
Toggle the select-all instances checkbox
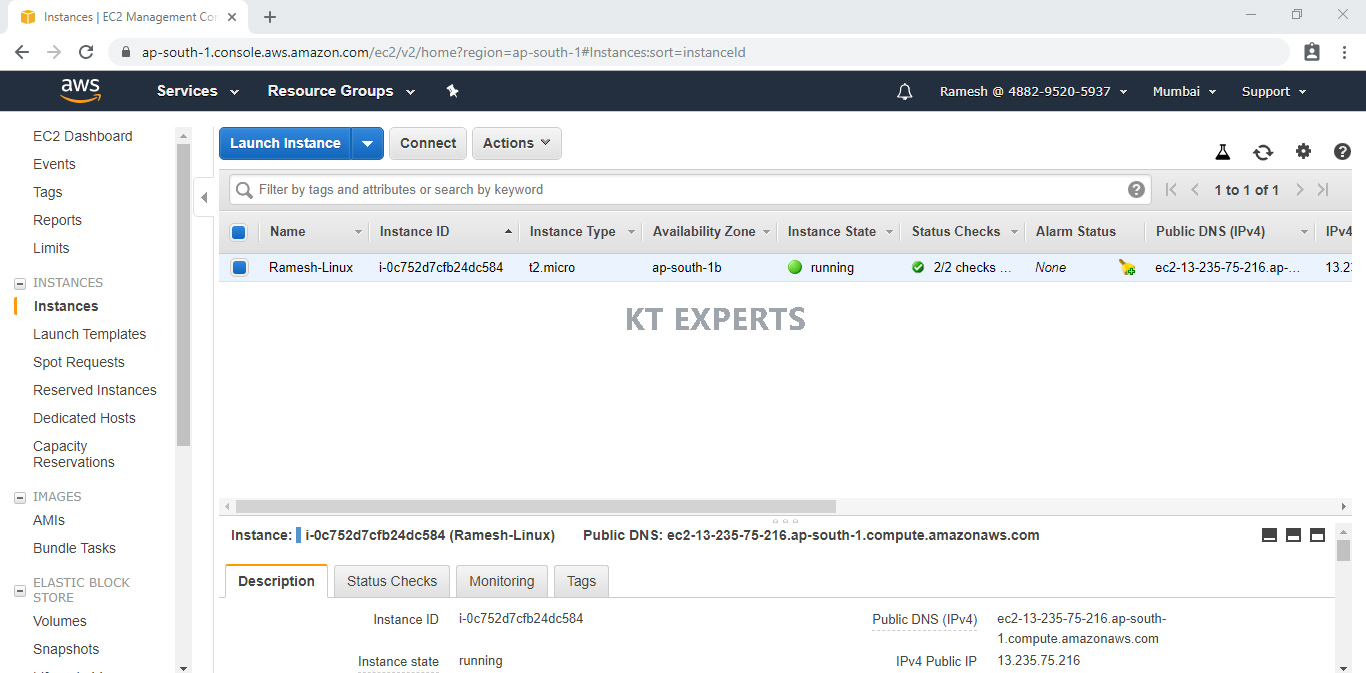pos(238,232)
